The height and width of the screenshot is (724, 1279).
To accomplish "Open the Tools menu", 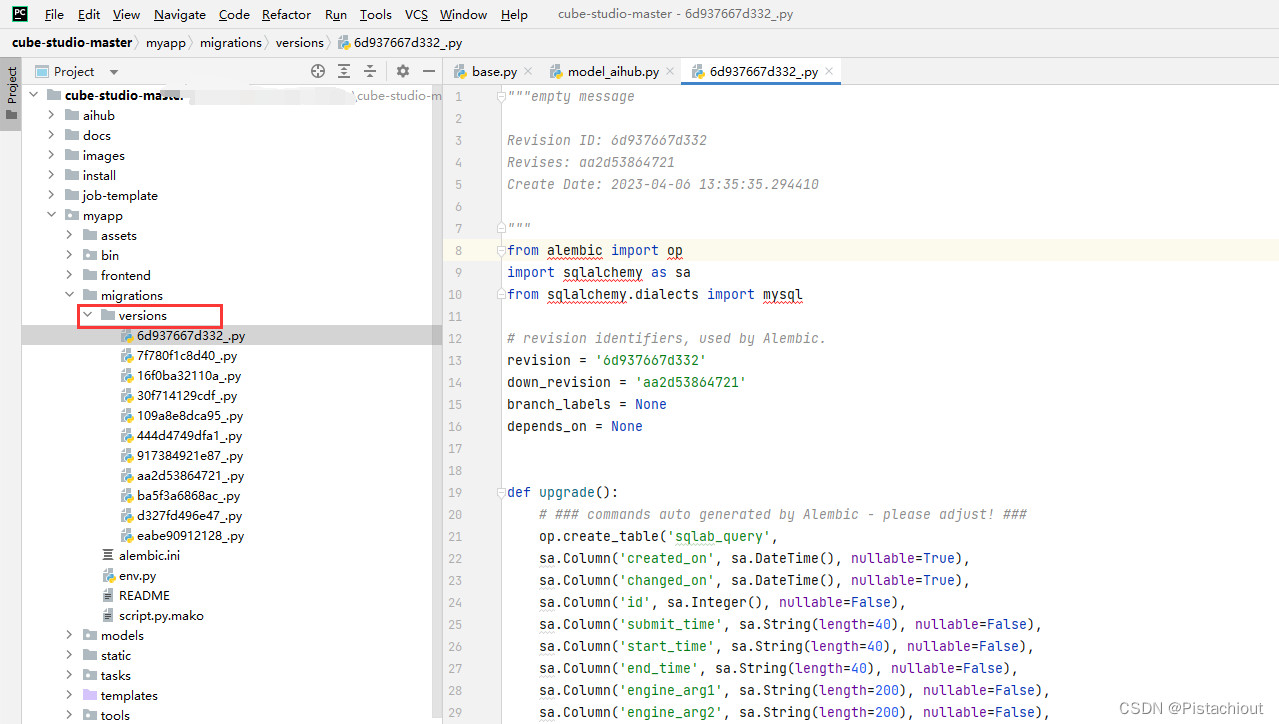I will [376, 14].
